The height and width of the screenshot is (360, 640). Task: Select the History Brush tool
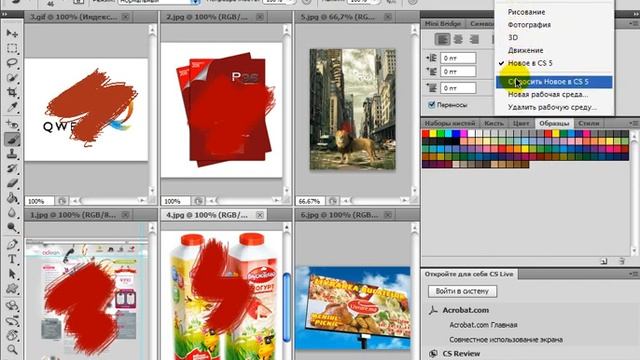pyautogui.click(x=12, y=169)
